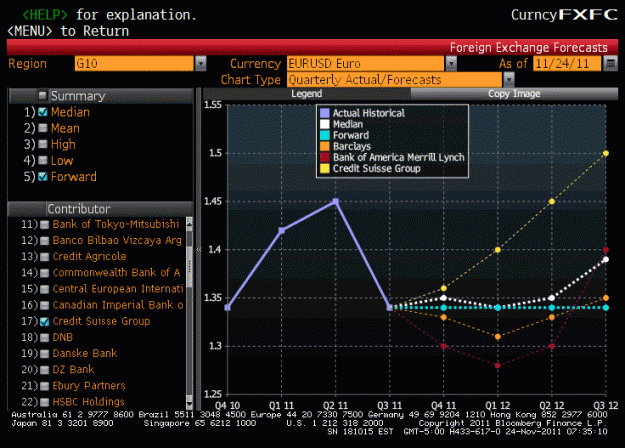Screen dimensions: 625x448
Task: Click DZ Bank contributor name
Action: (x=73, y=369)
